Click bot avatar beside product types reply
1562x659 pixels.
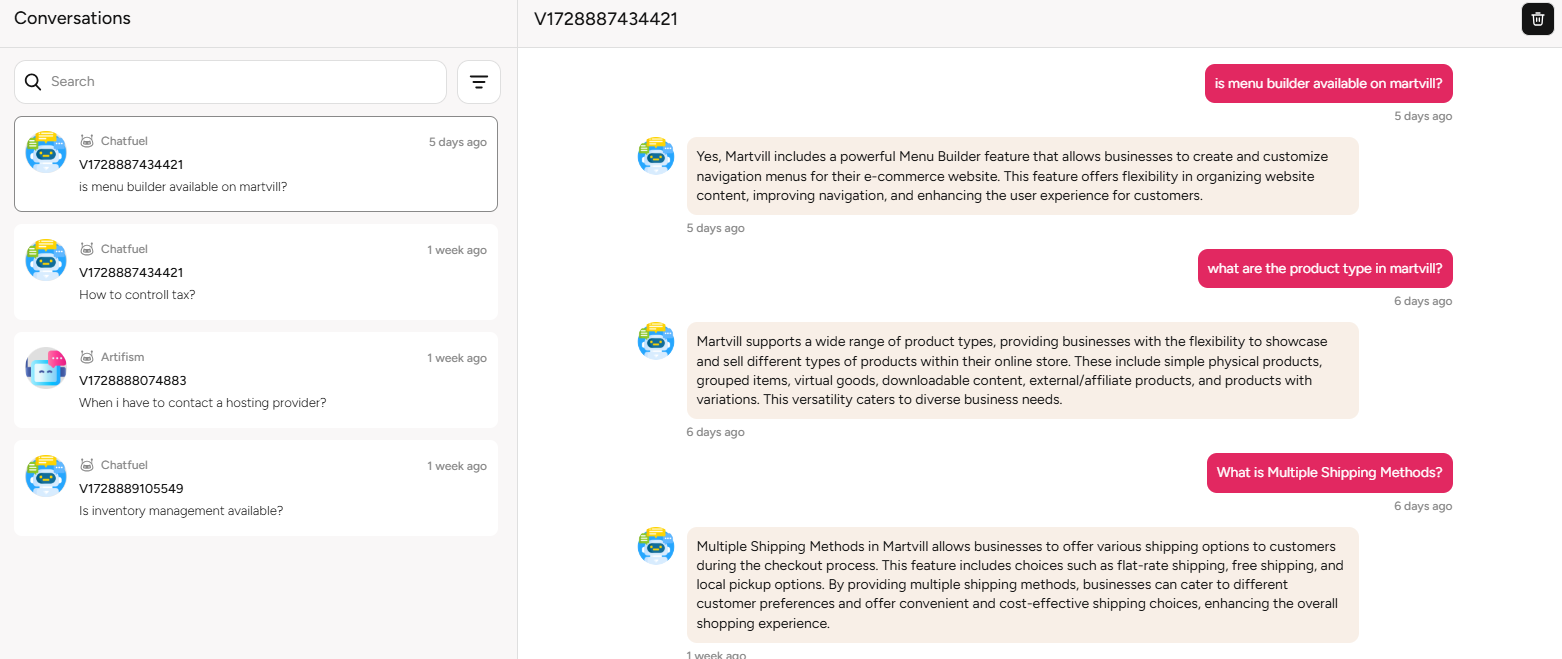(x=656, y=341)
